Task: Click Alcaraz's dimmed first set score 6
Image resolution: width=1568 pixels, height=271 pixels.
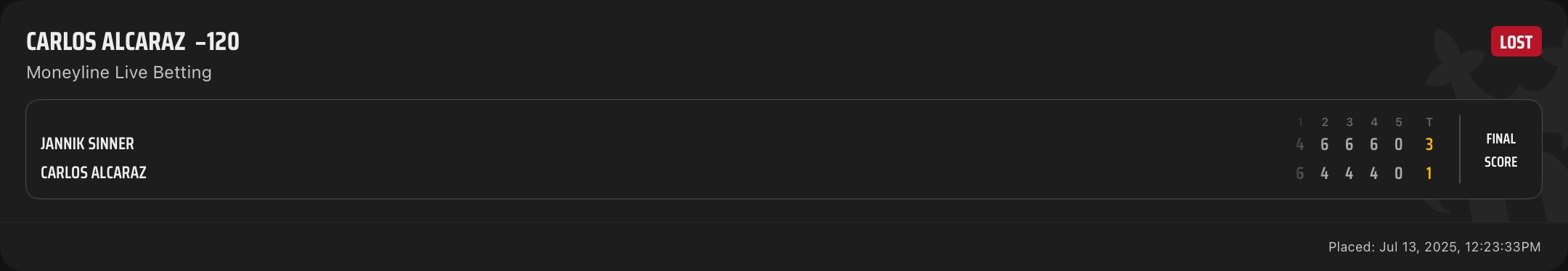Action: pos(1300,173)
